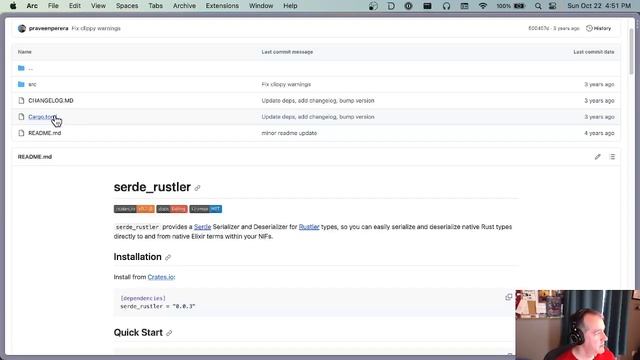The width and height of the screenshot is (640, 360).
Task: Click the license MIT badge
Action: [x=206, y=209]
